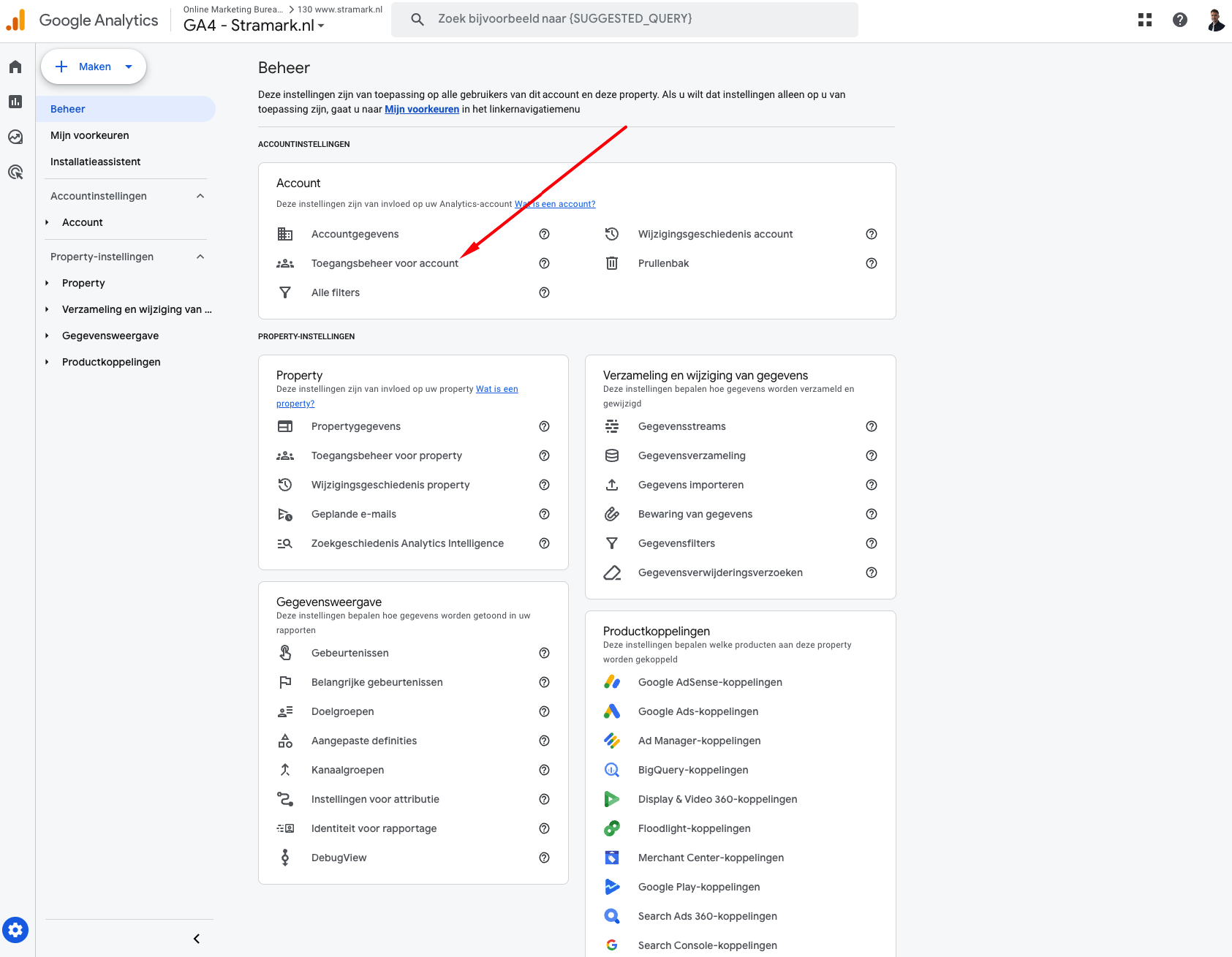Collapse the sidebar with the arrow
Viewport: 1232px width, 957px height.
196,939
